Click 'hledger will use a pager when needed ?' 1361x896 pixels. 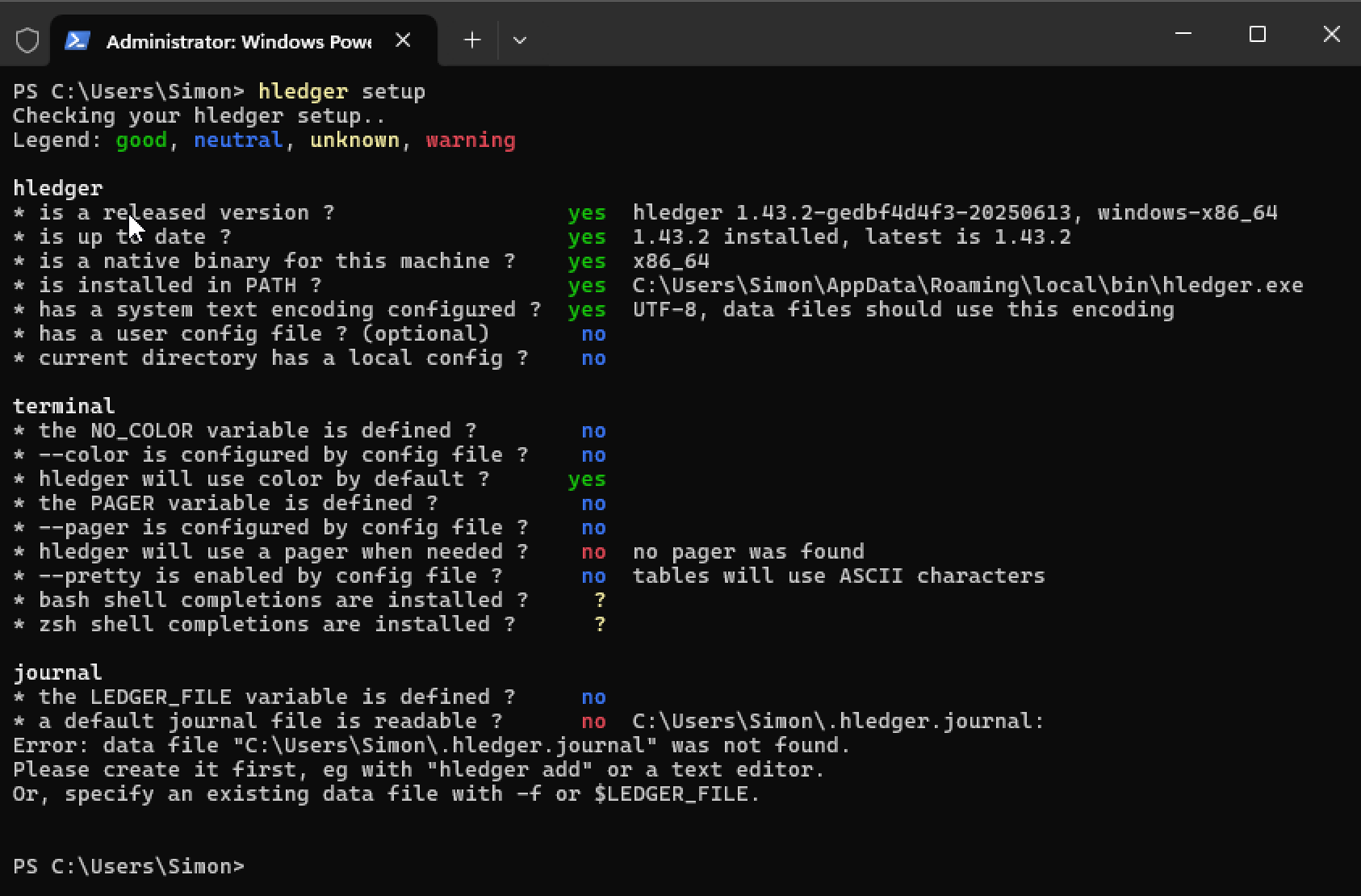click(x=283, y=552)
